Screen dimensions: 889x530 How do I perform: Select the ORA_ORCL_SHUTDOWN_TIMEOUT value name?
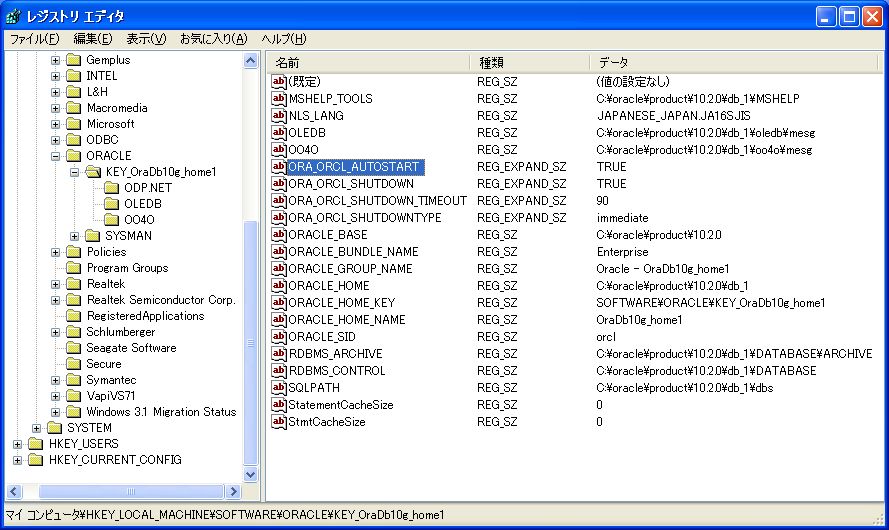[377, 201]
